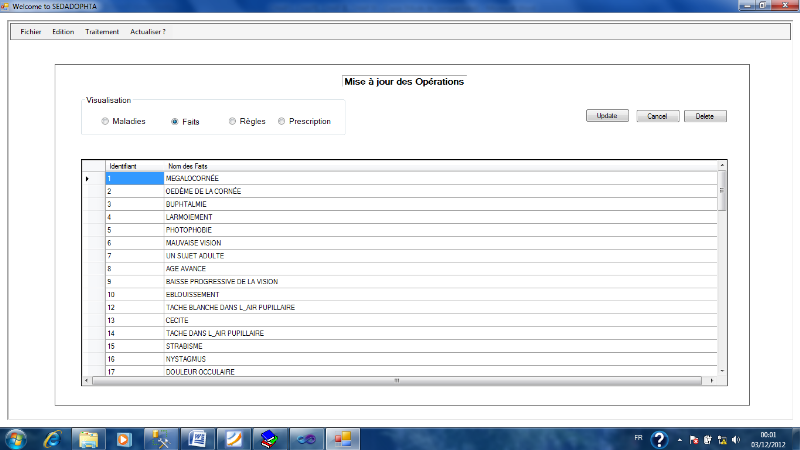Select the Faits radio button
This screenshot has width=800, height=450.
pos(174,121)
